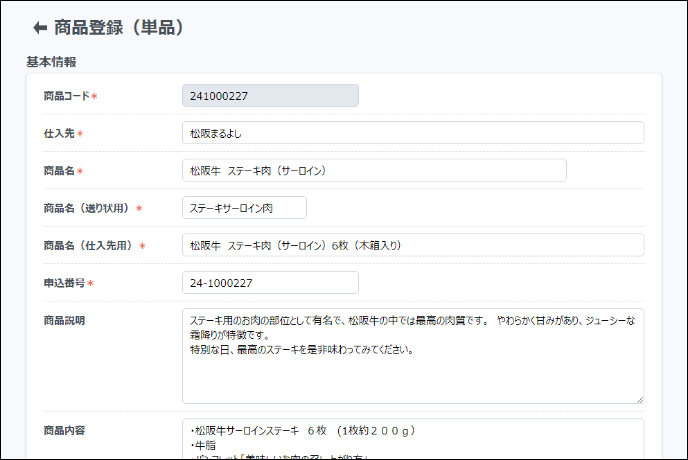688x460 pixels.
Task: Click into the 商品名 text field
Action: tap(374, 171)
